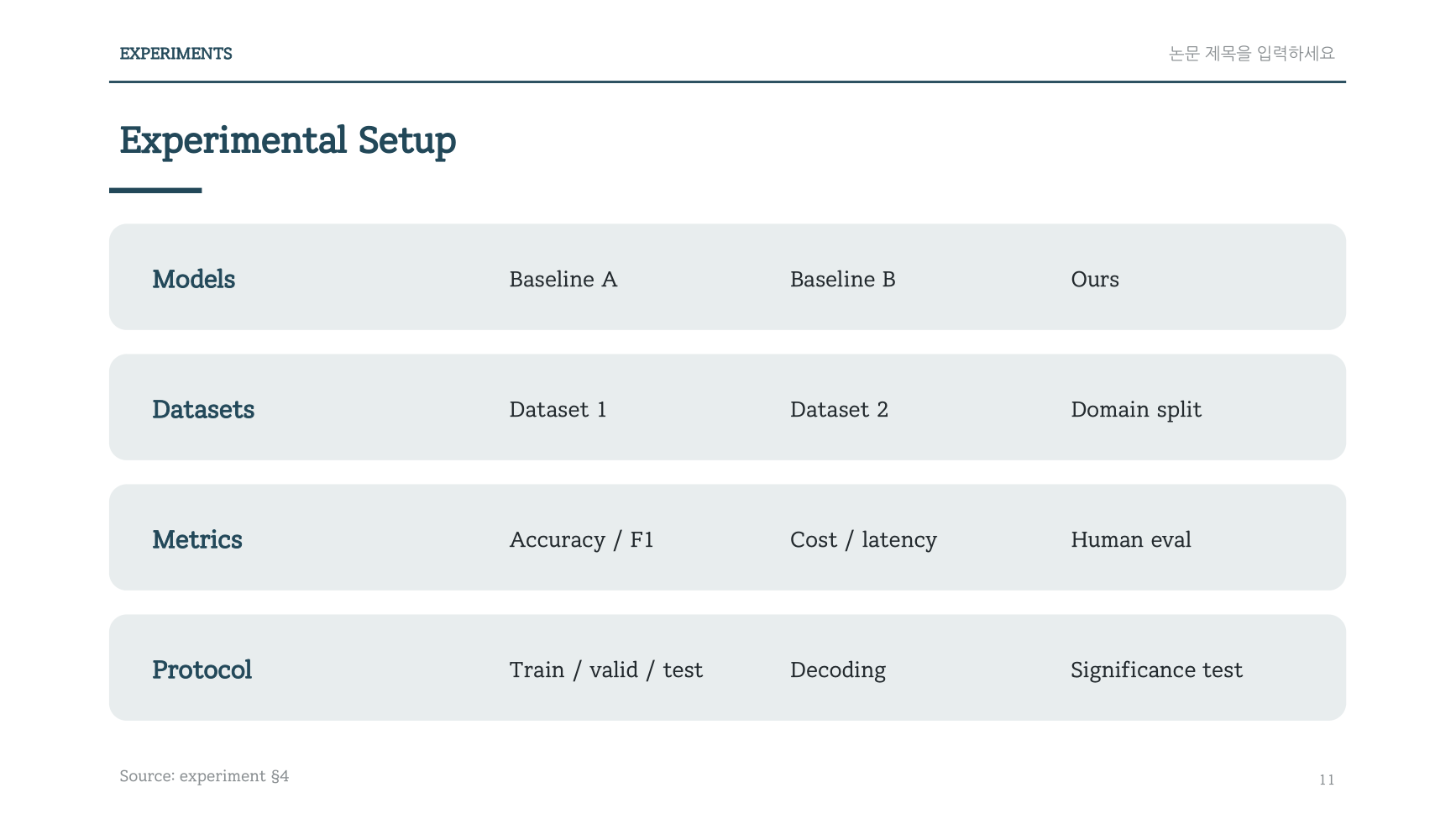Select the Significance test entry
This screenshot has height=819, width=1456.
click(x=1156, y=670)
